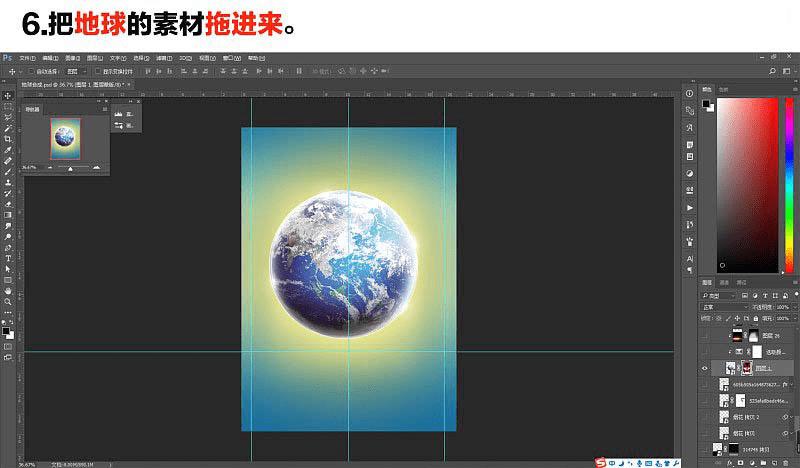Hide 图层 1 using eye icon
This screenshot has height=468, width=800.
(705, 368)
